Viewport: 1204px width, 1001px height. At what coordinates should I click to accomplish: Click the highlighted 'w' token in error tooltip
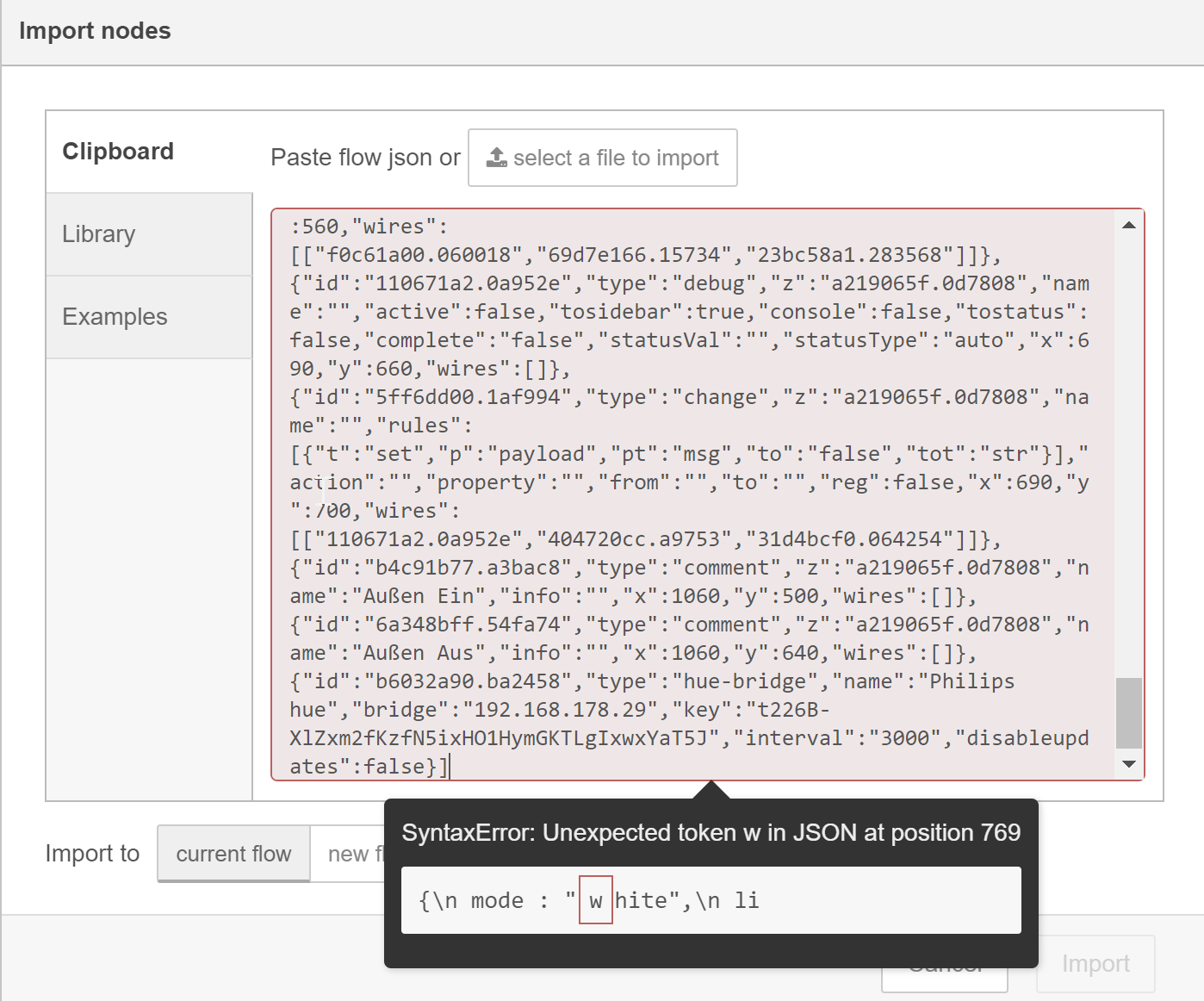pyautogui.click(x=595, y=899)
